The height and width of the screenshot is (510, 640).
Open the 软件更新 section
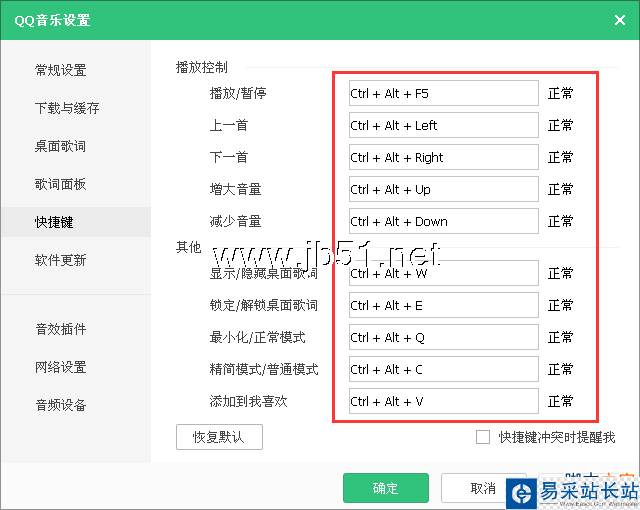[x=60, y=260]
